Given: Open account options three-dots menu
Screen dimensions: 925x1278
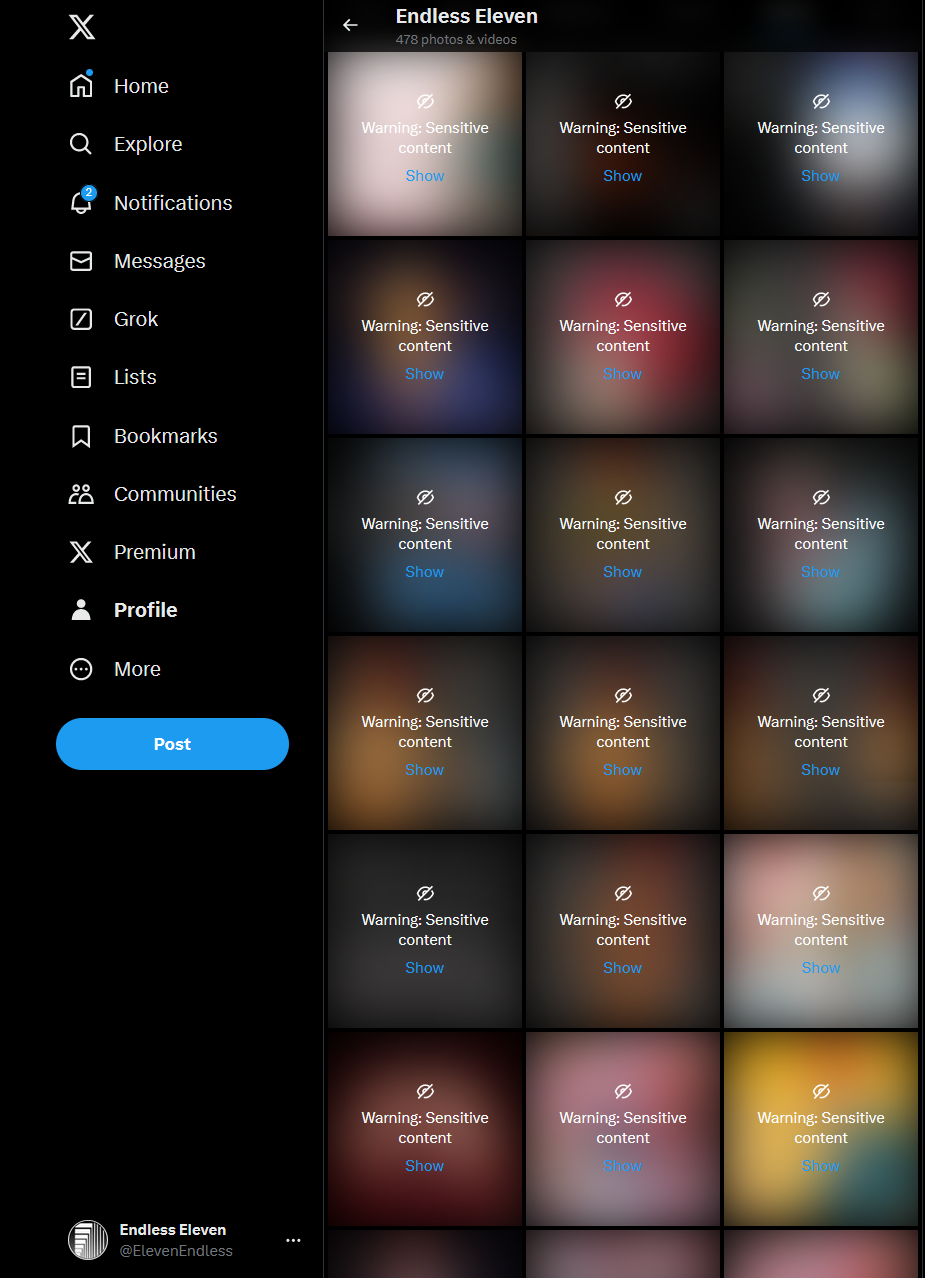Looking at the screenshot, I should [x=293, y=1240].
